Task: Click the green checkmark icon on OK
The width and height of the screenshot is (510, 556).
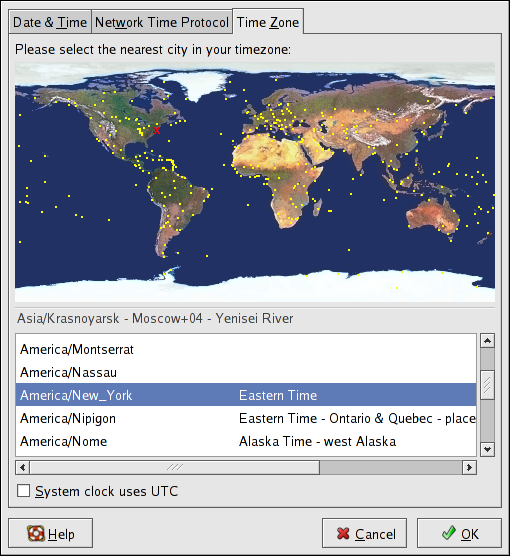Action: tap(449, 533)
